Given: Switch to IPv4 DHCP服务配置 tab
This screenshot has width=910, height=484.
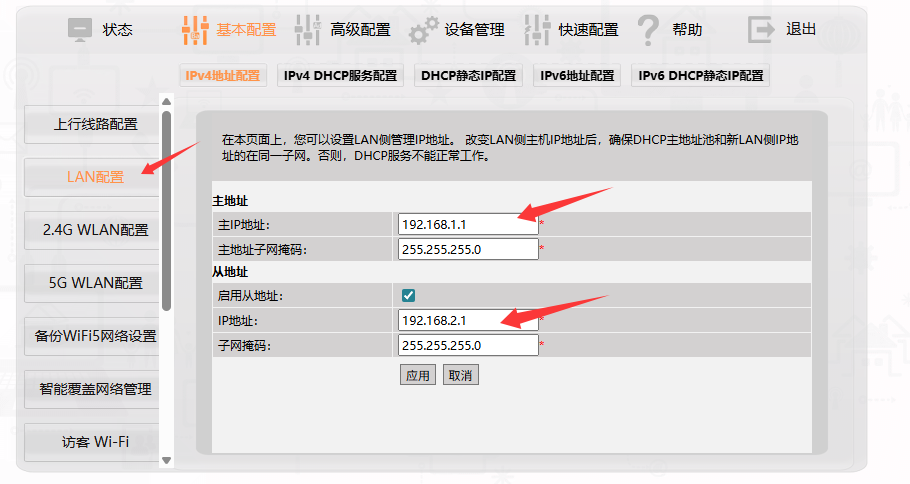Looking at the screenshot, I should (340, 75).
